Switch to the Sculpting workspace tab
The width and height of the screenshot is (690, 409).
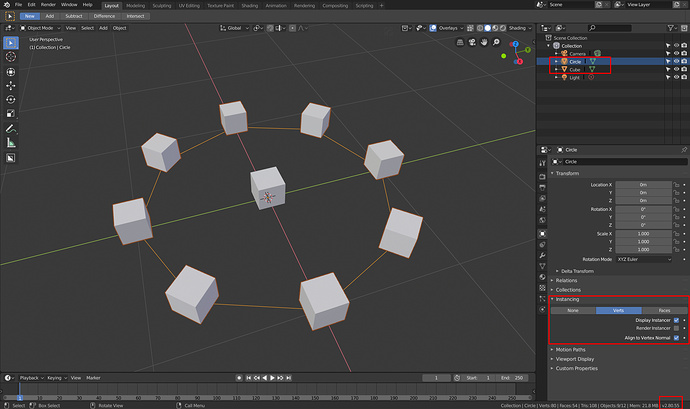tap(161, 6)
